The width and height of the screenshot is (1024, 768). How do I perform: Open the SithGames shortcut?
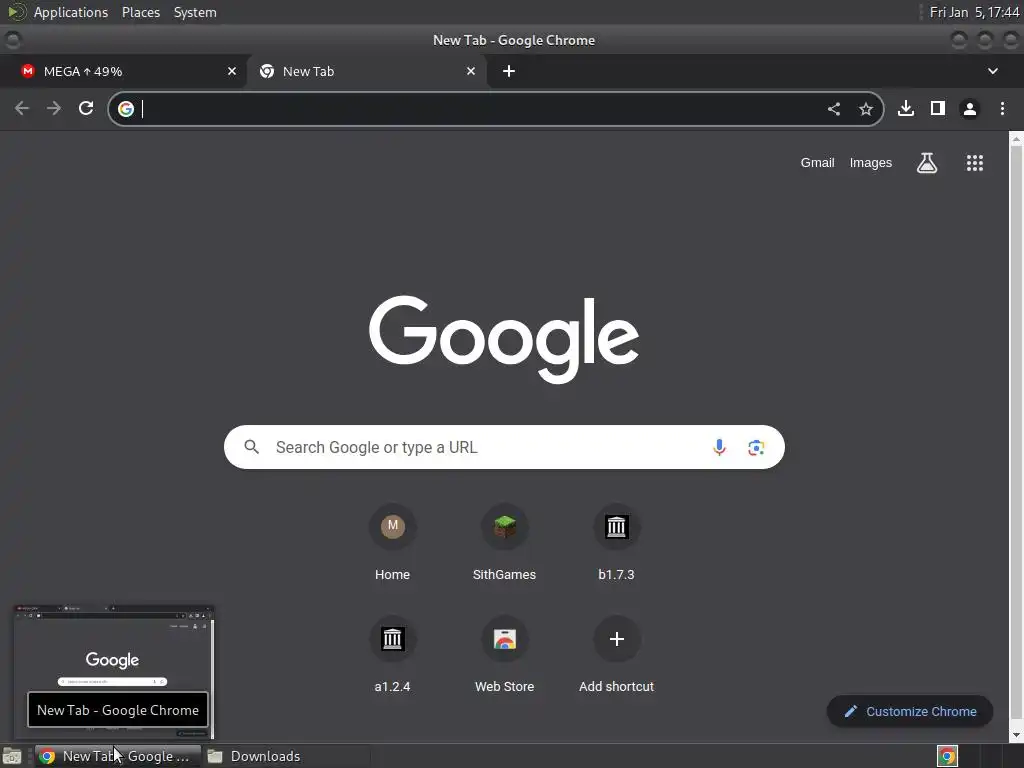pyautogui.click(x=504, y=543)
